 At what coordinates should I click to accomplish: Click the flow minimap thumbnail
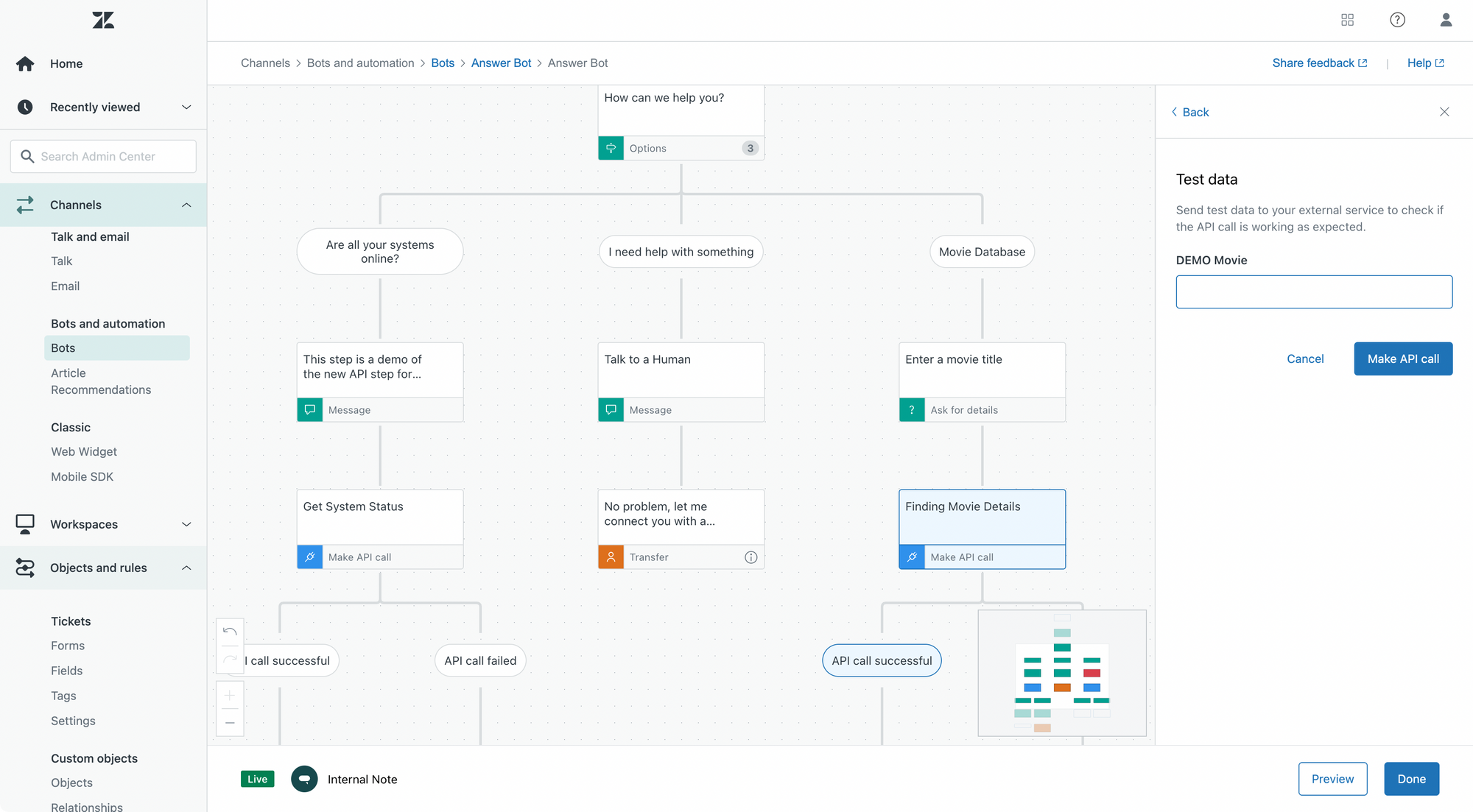1061,673
